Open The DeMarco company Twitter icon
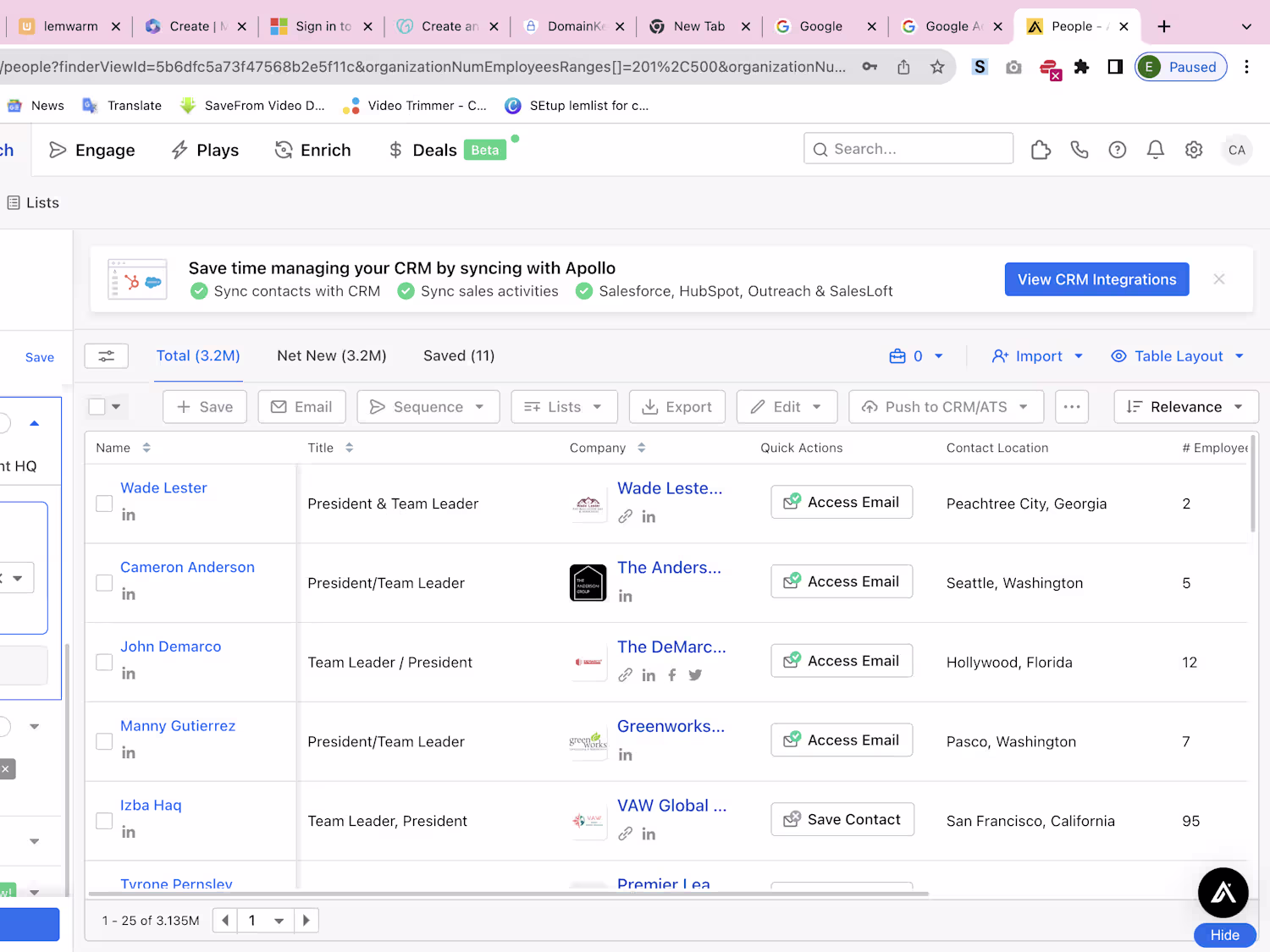The width and height of the screenshot is (1270, 952). pyautogui.click(x=695, y=675)
